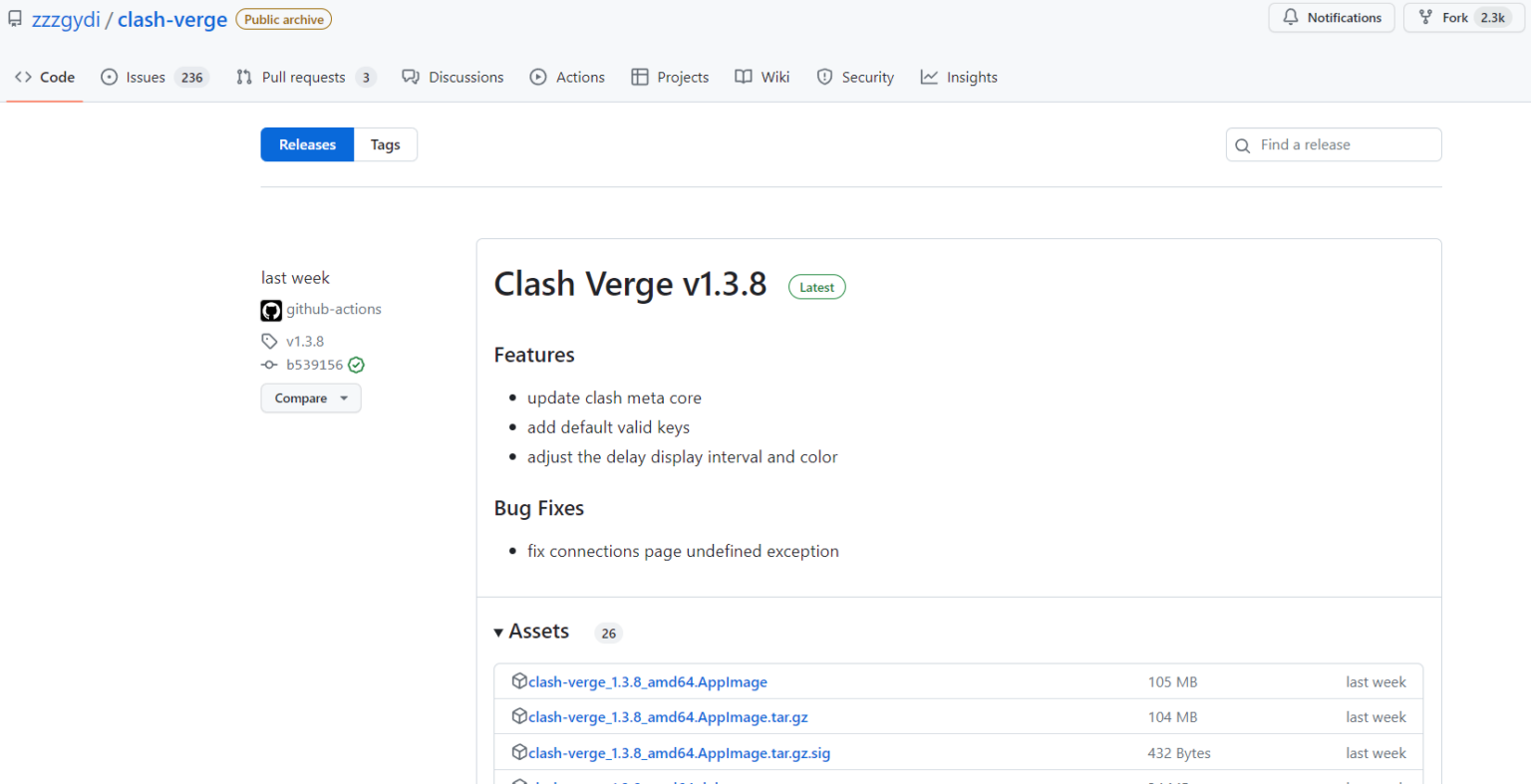
Task: Download clash-verge_1.3.8_amd64.AppImage.tar.gz
Action: 668,717
